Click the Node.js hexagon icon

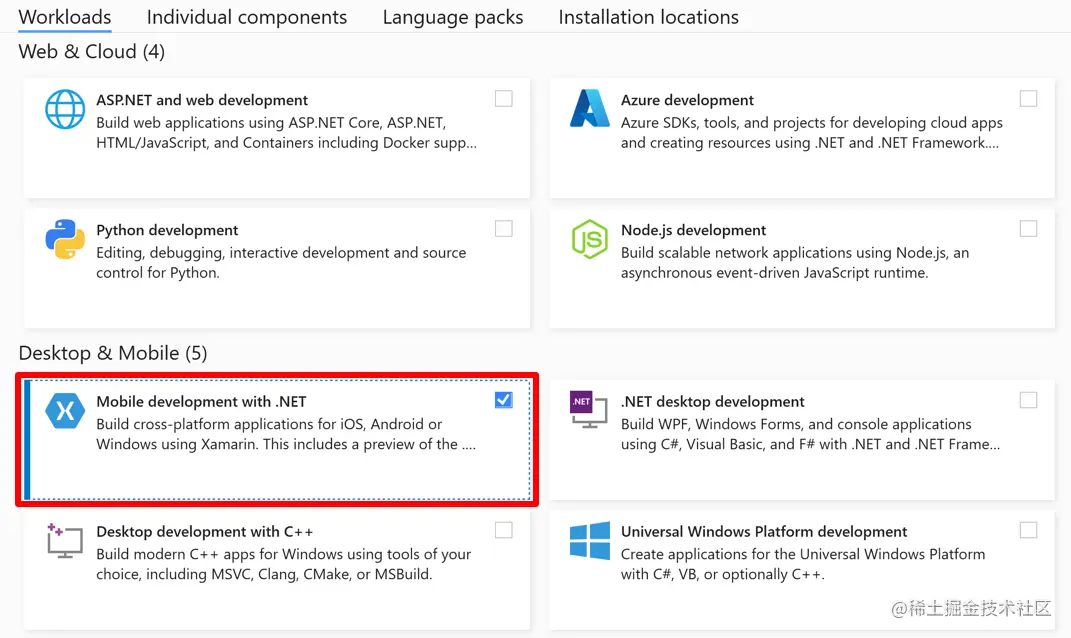tap(589, 240)
